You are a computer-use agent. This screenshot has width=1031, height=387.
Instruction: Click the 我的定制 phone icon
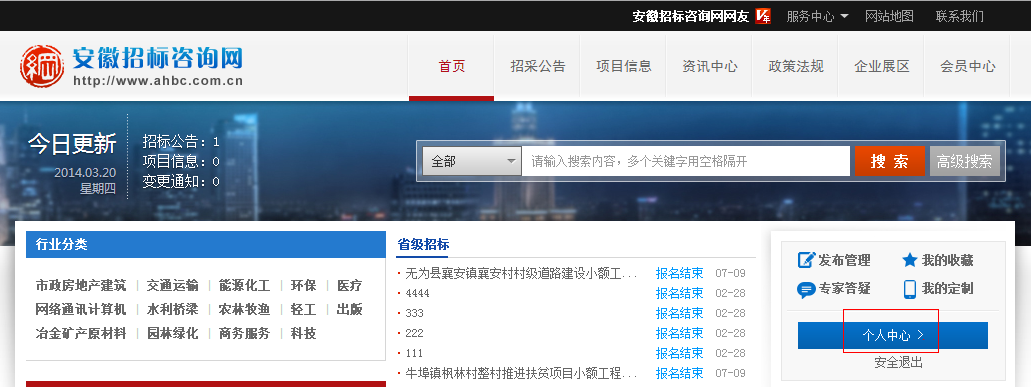[x=910, y=289]
